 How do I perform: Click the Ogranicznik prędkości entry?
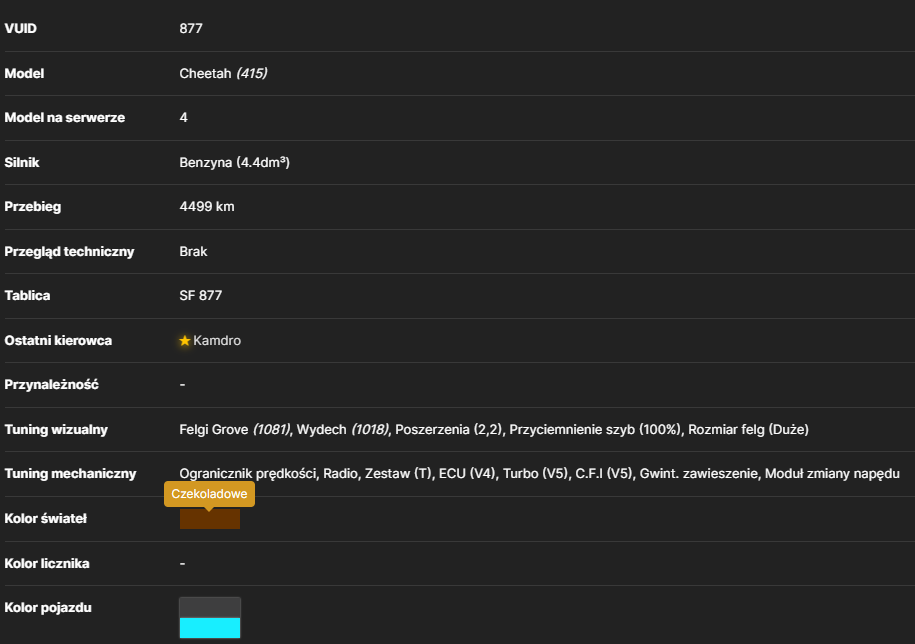tap(248, 474)
